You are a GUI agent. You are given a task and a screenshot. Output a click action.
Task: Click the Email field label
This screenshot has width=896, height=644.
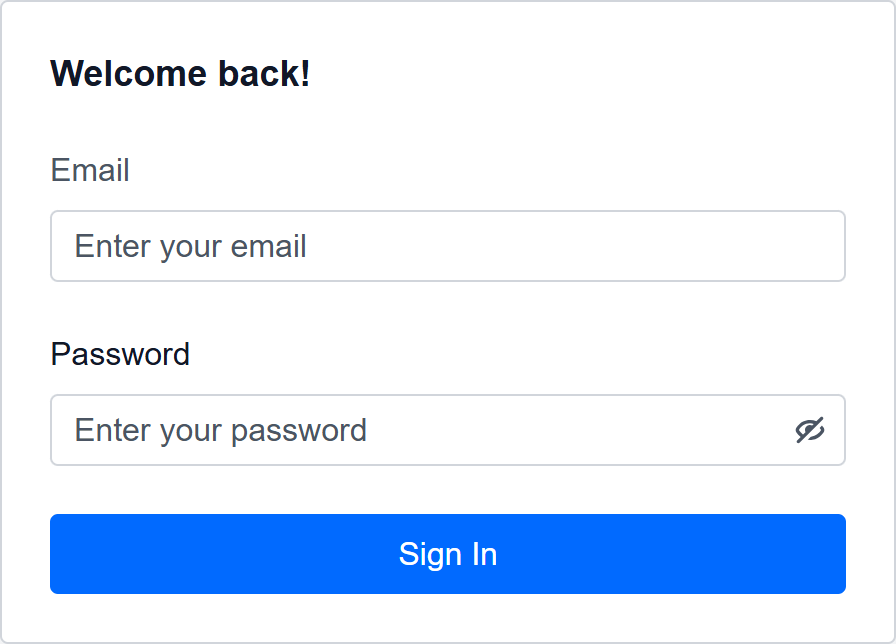pos(90,170)
